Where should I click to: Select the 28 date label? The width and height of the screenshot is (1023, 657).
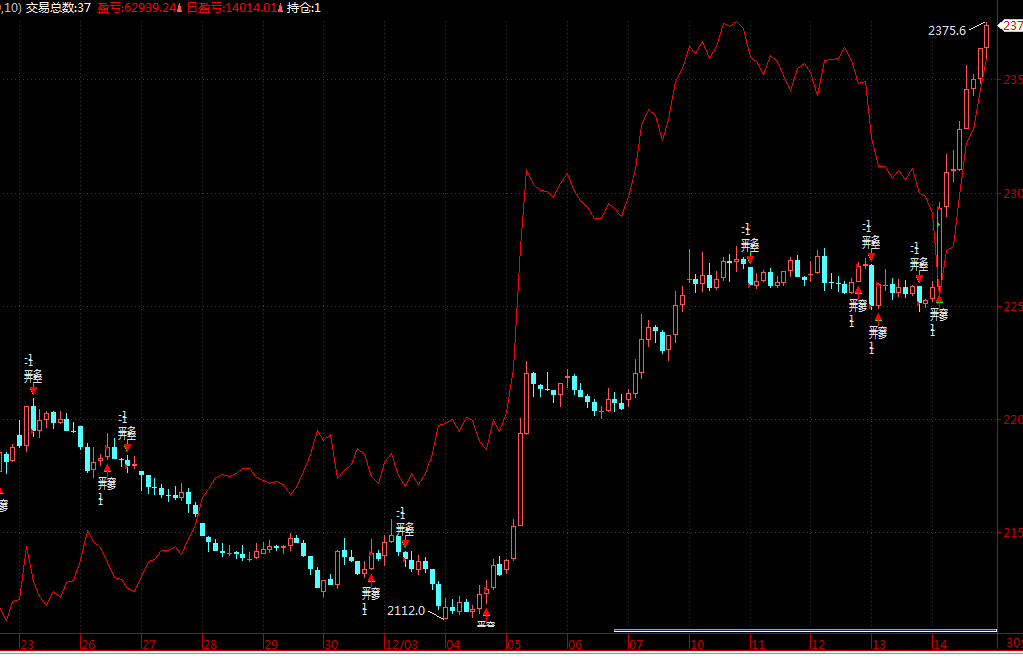pos(209,645)
